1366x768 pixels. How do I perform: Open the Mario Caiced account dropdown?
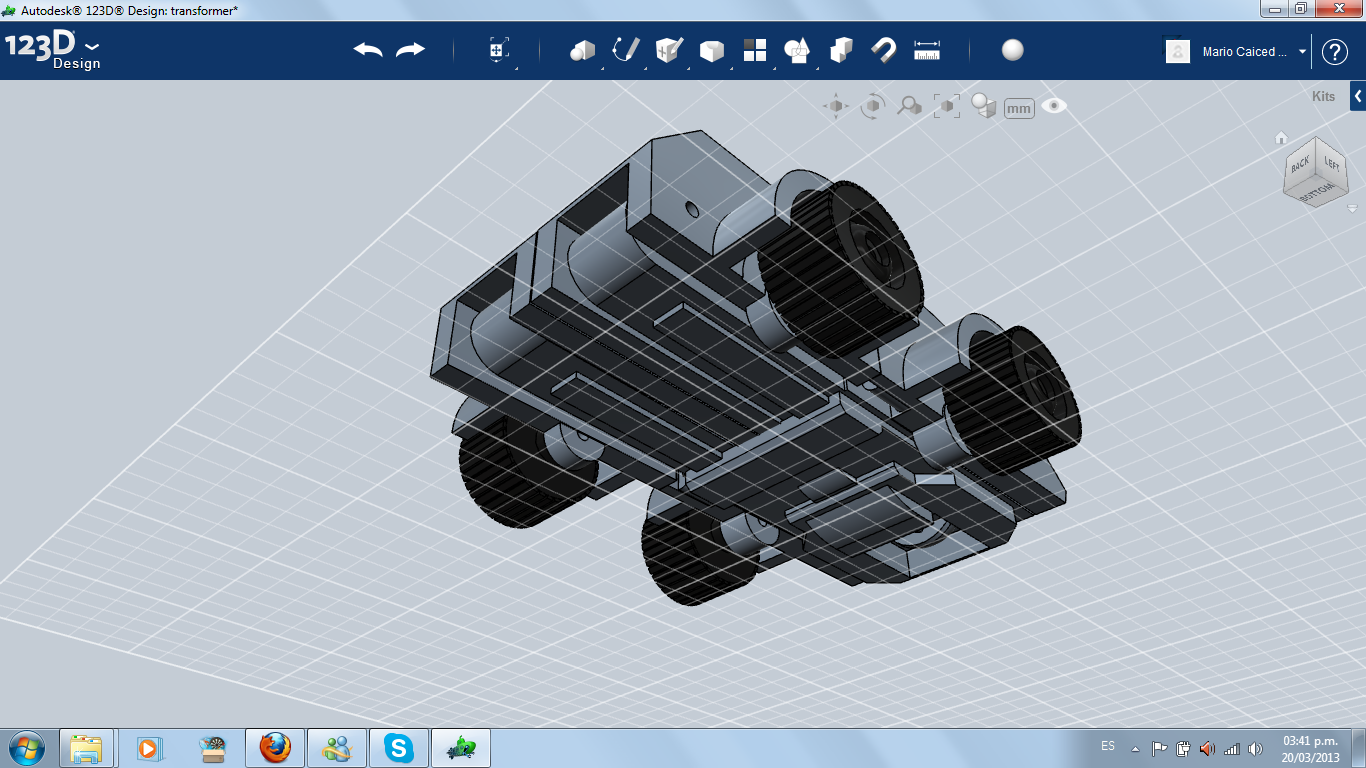coord(1303,52)
